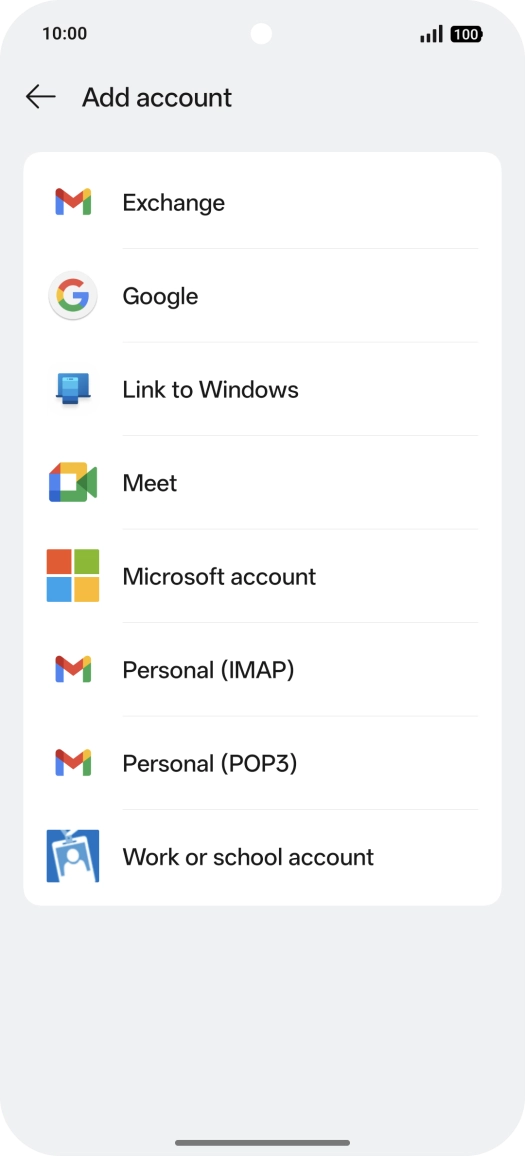Click the Gmail icon beside Exchange
Viewport: 525px width, 1156px height.
point(73,202)
